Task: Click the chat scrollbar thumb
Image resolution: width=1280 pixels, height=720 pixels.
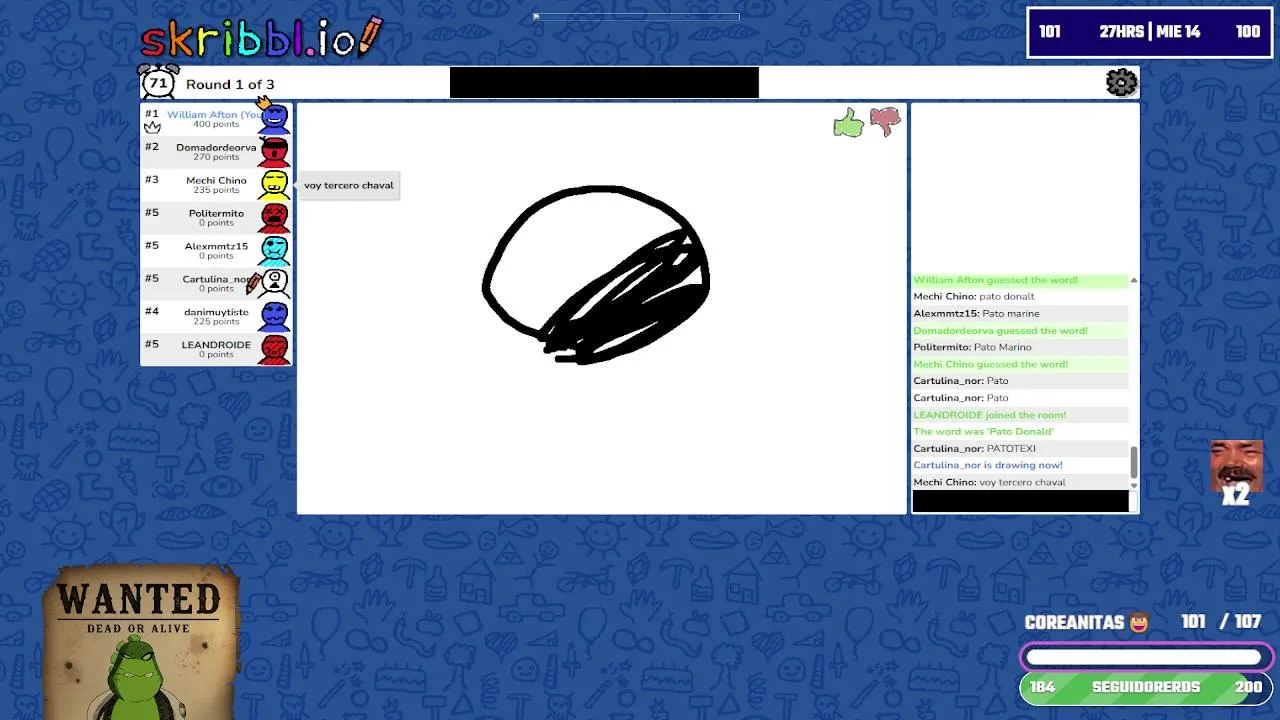Action: pyautogui.click(x=1134, y=462)
